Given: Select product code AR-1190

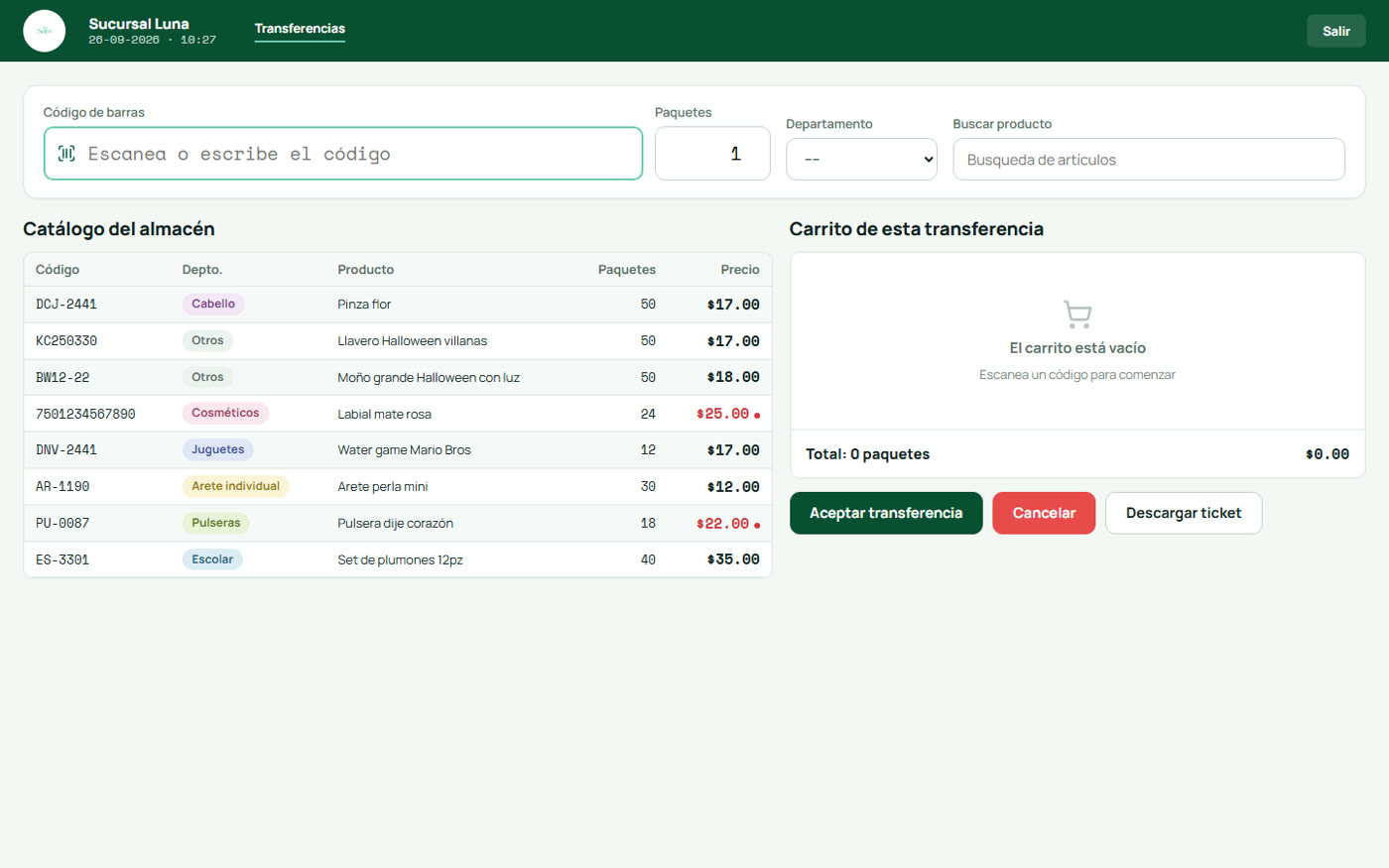Looking at the screenshot, I should coord(63,487).
